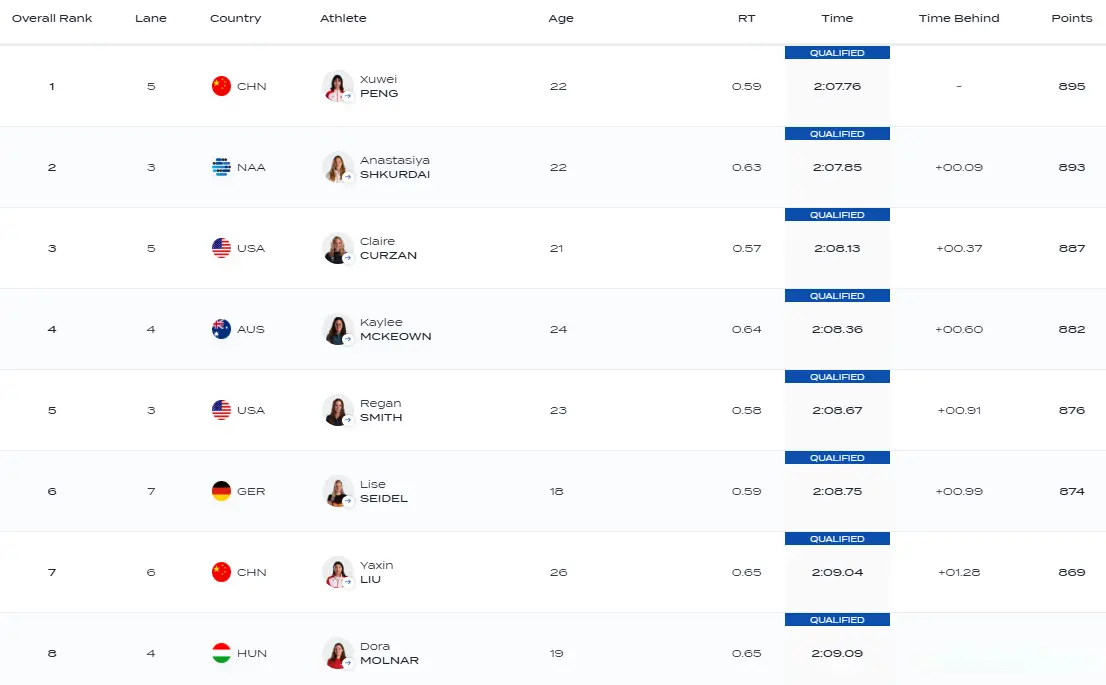Click the Germany flag next to Lise Seidel
Image resolution: width=1106 pixels, height=685 pixels.
[221, 491]
